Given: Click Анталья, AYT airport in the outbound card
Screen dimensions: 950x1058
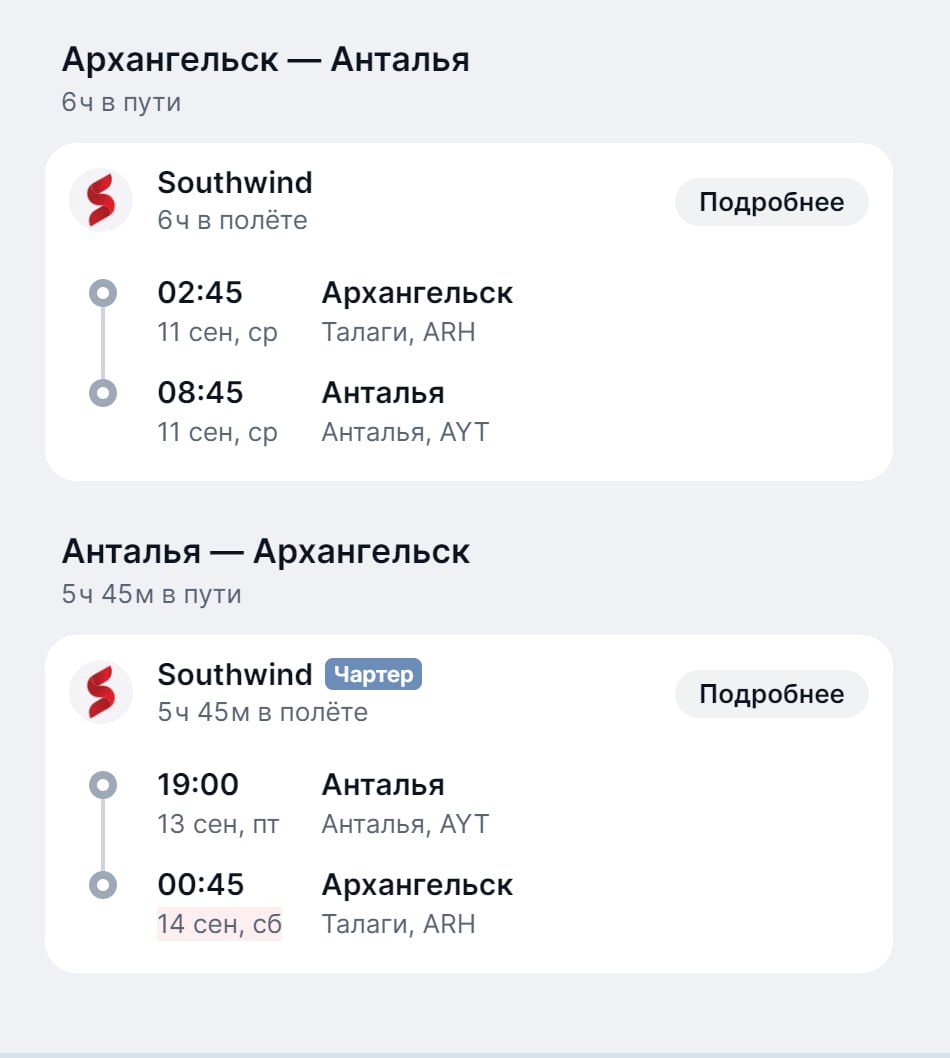Looking at the screenshot, I should pyautogui.click(x=405, y=433).
